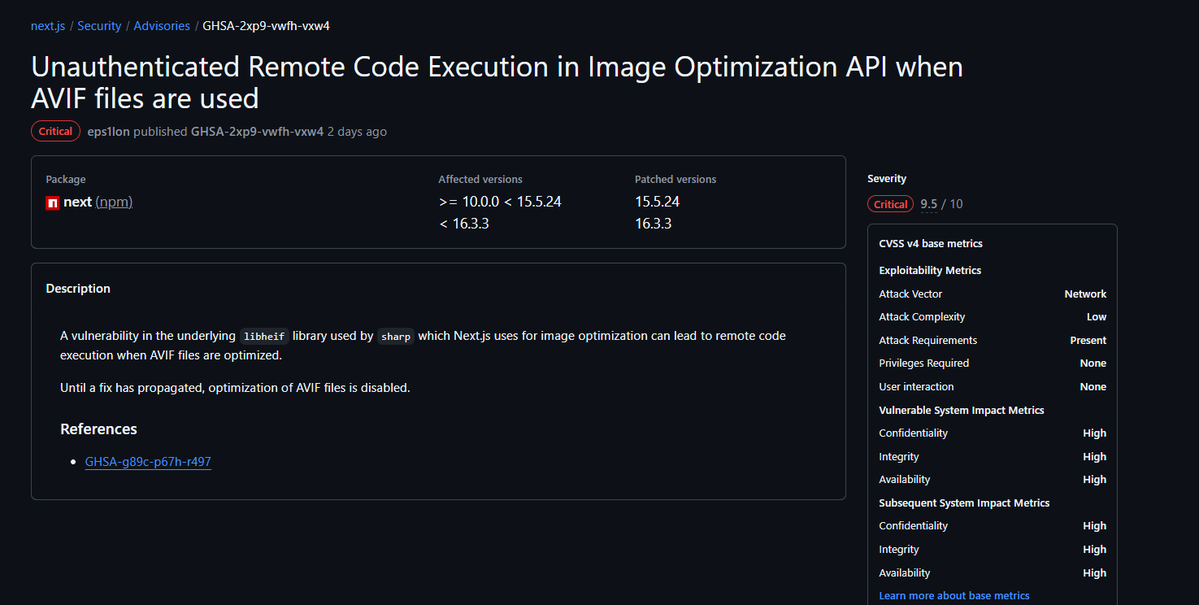Click the Privileges Required None value
Viewport: 1199px width, 605px height.
[1093, 363]
